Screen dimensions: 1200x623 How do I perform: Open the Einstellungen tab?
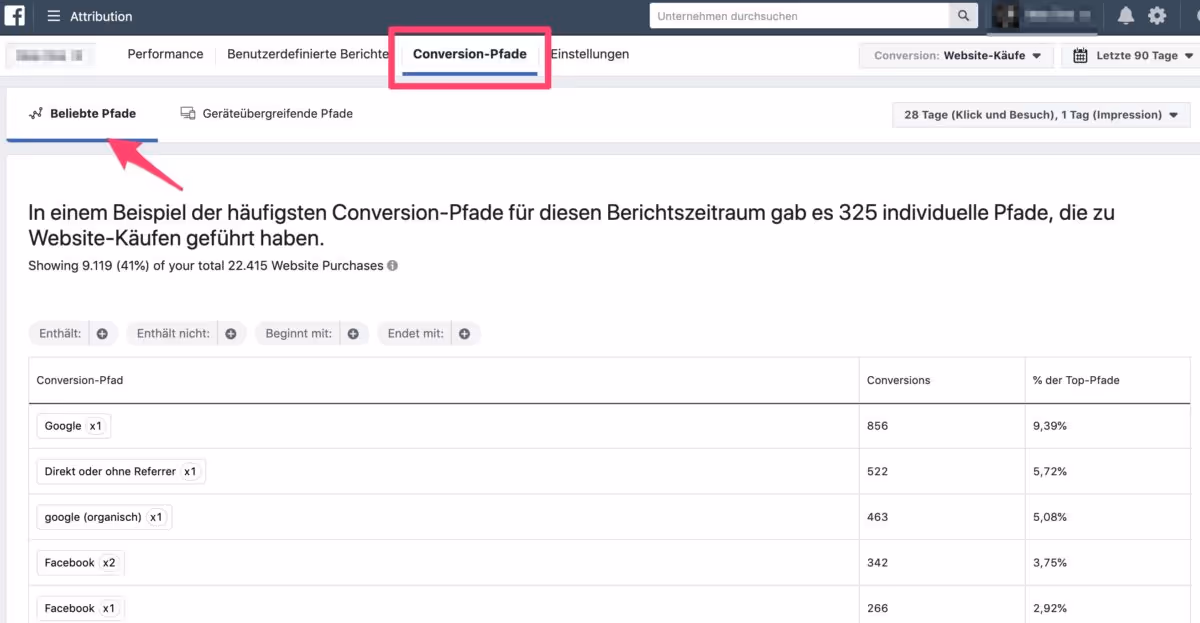click(590, 55)
